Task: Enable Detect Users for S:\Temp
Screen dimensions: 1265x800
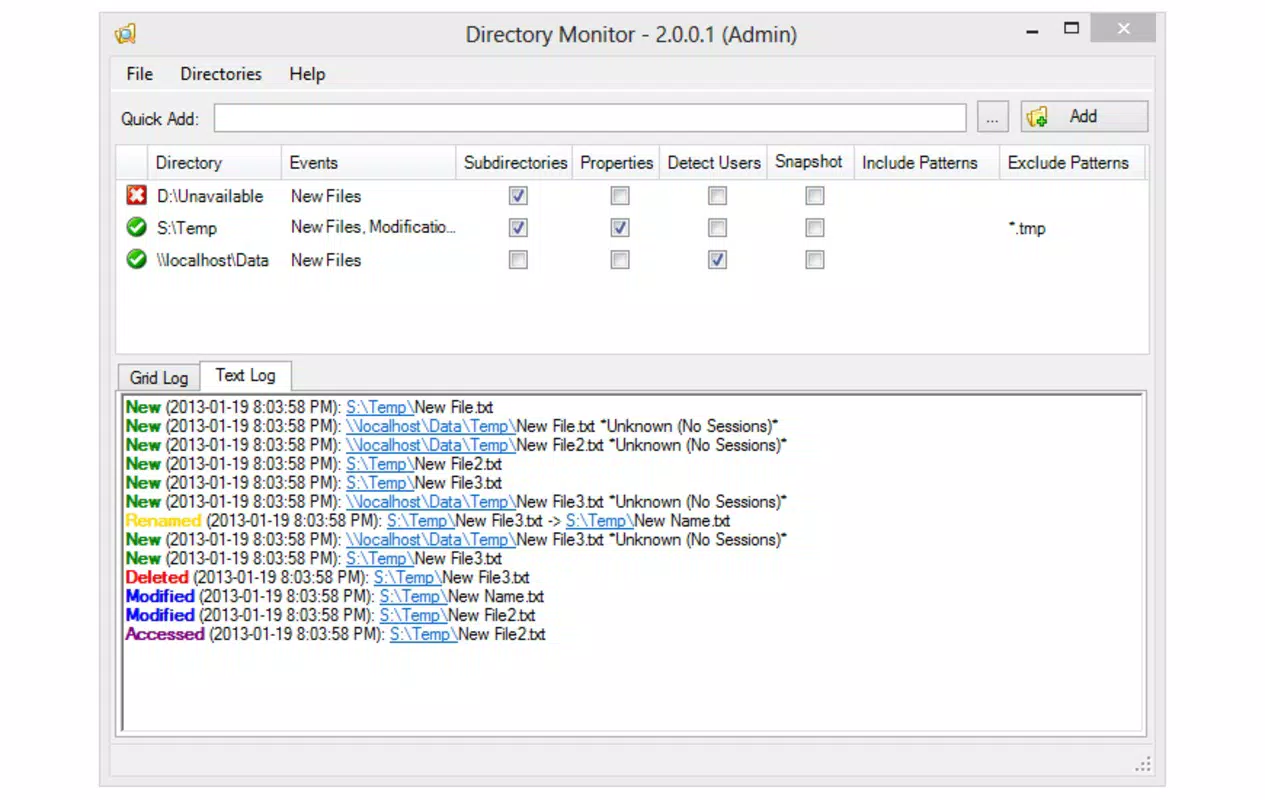Action: tap(717, 228)
